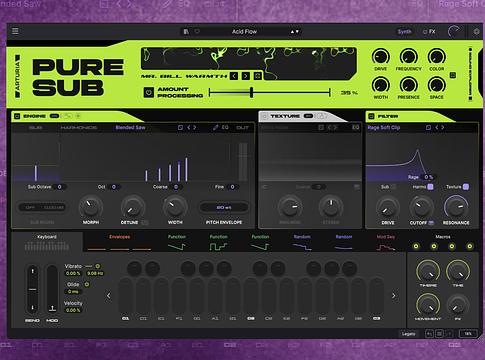Go to next filter Rage Soft Clip preset

pos(443,127)
